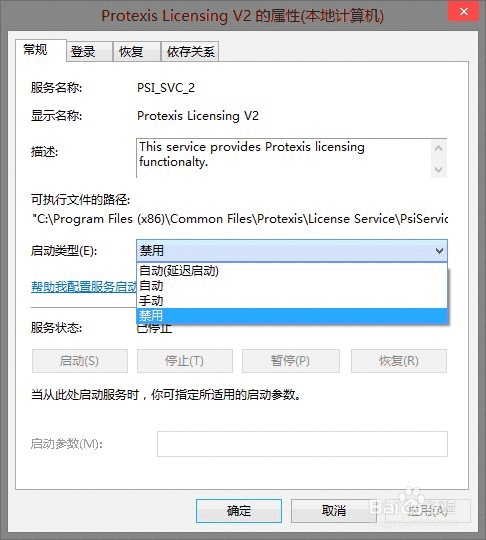Close the Protexis Licensing V2 properties dialog
The width and height of the screenshot is (486, 540).
point(464,12)
